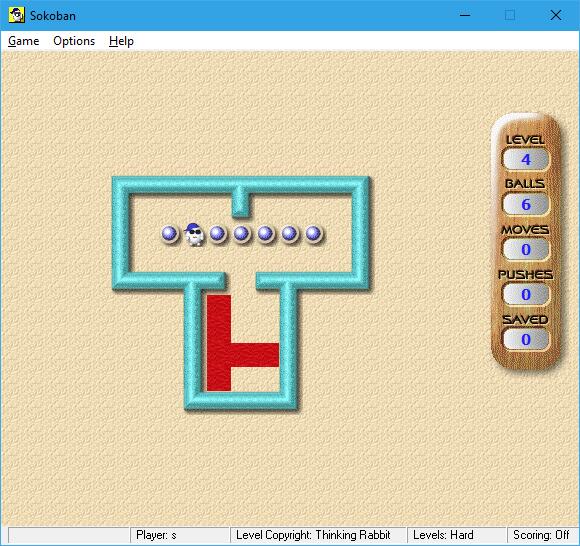580x546 pixels.
Task: Click the Sokoban window title text
Action: (53, 16)
